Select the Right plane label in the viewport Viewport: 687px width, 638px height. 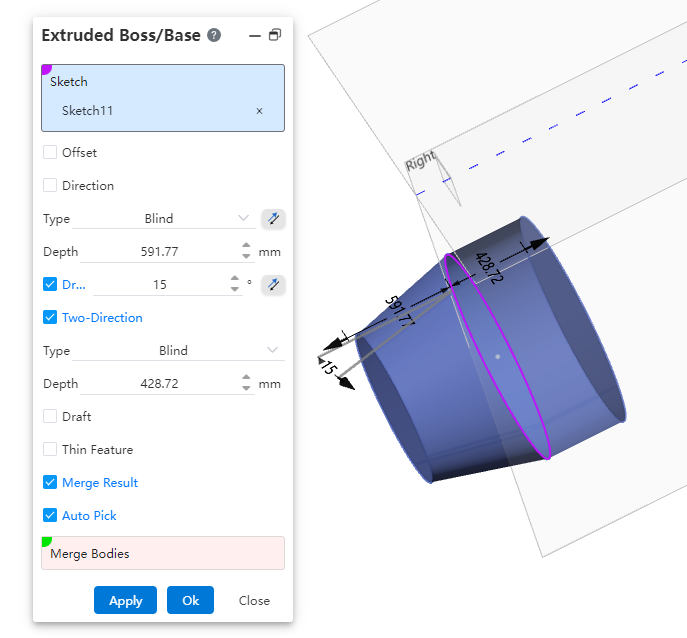coord(421,161)
